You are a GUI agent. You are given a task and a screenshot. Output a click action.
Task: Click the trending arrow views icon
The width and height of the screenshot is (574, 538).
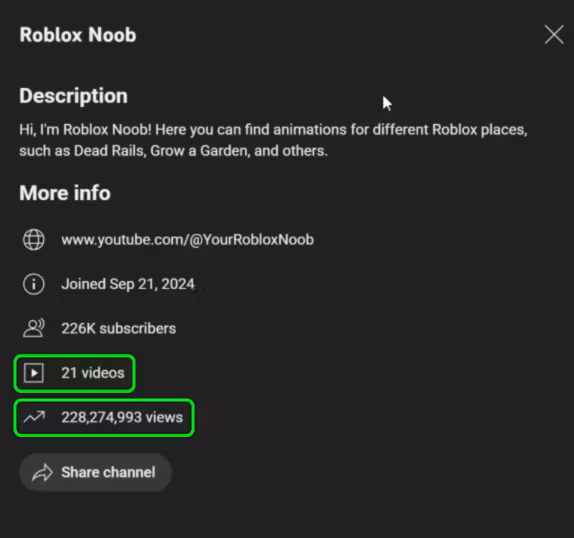click(34, 416)
